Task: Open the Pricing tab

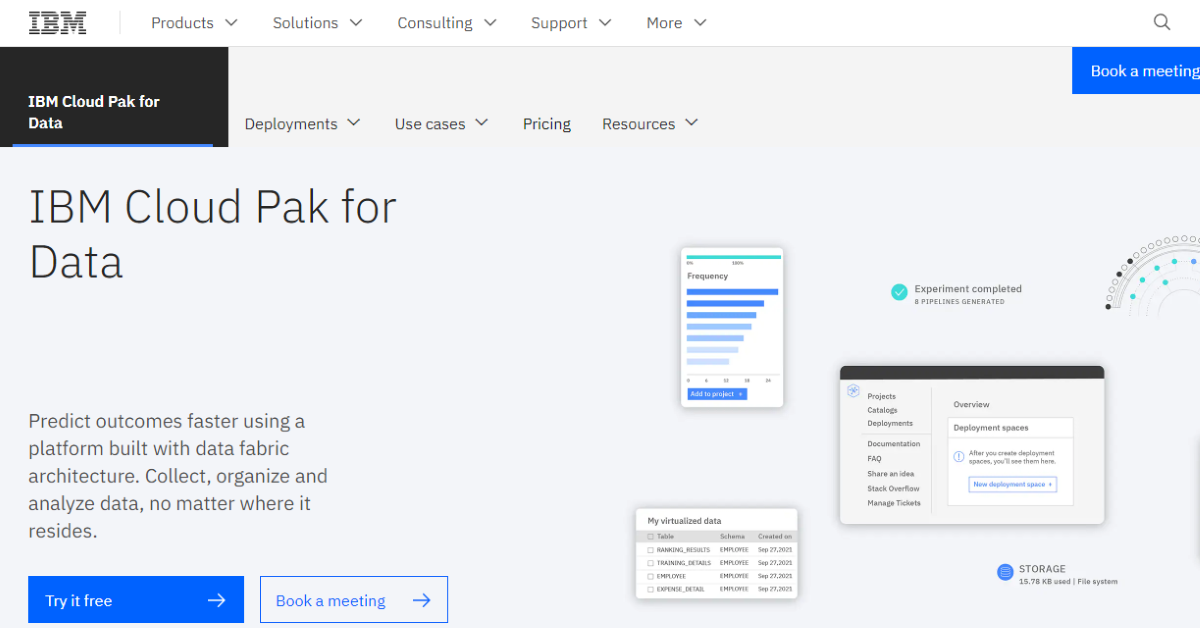Action: pyautogui.click(x=546, y=124)
